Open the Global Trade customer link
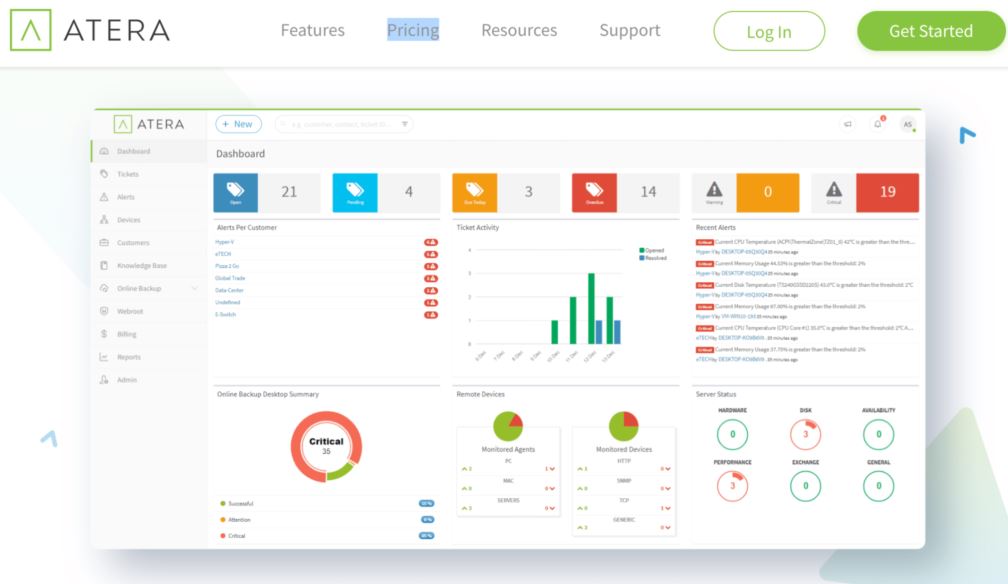Viewport: 1008px width, 584px height. pos(230,278)
